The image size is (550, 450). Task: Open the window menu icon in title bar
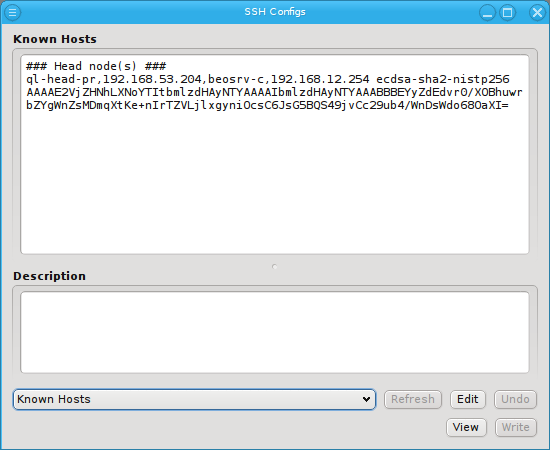coord(12,12)
